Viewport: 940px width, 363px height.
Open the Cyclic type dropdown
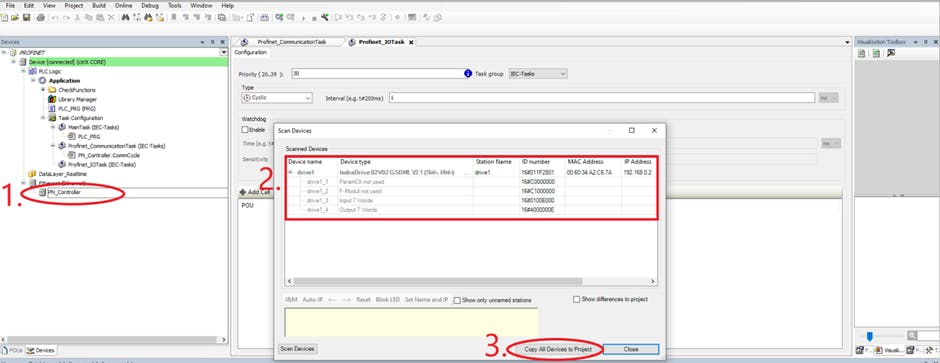[308, 98]
